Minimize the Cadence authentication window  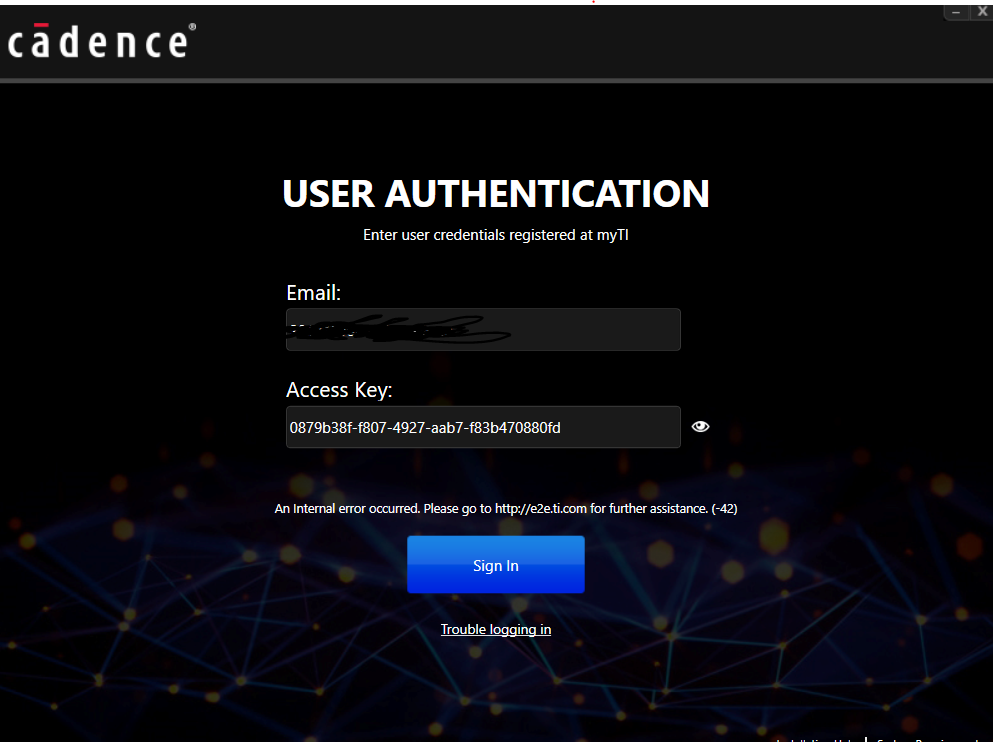pos(956,12)
